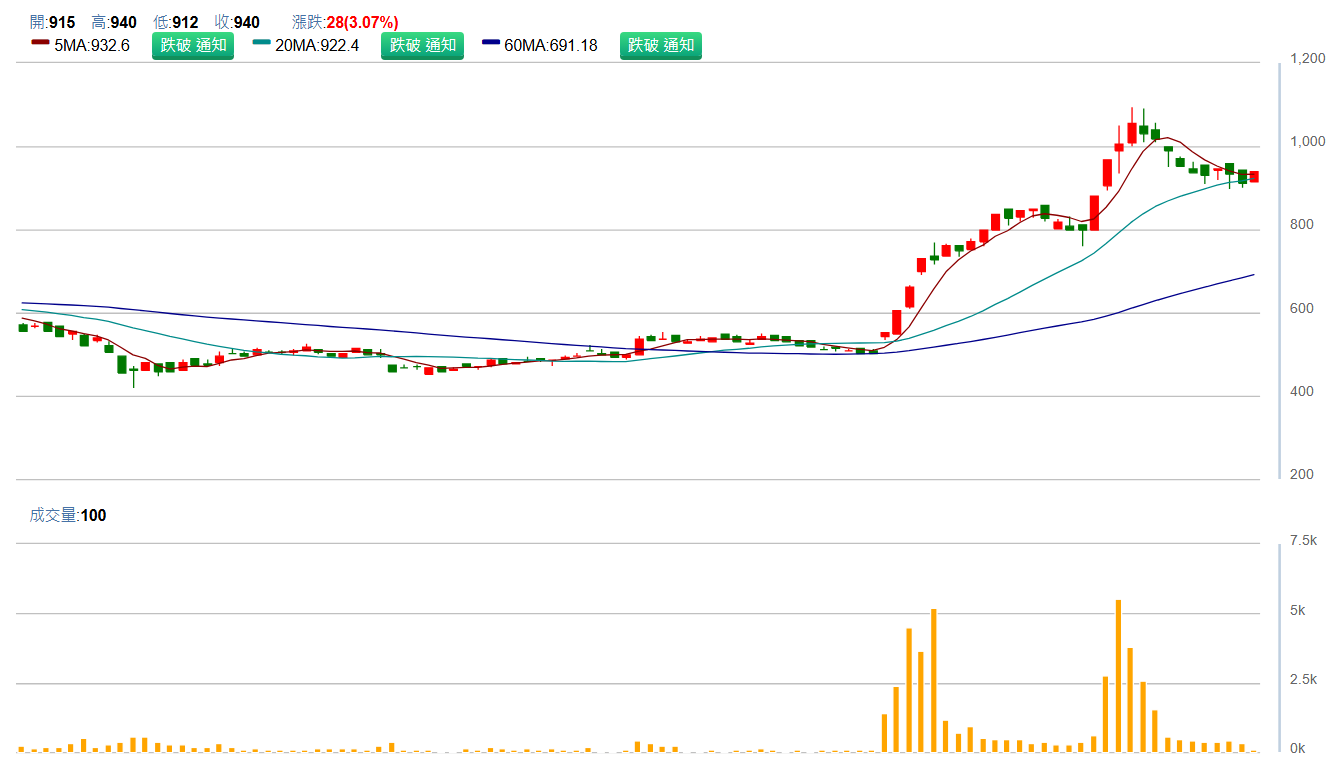The image size is (1337, 769).
Task: Click the teal 20MA legend line marker
Action: [262, 42]
